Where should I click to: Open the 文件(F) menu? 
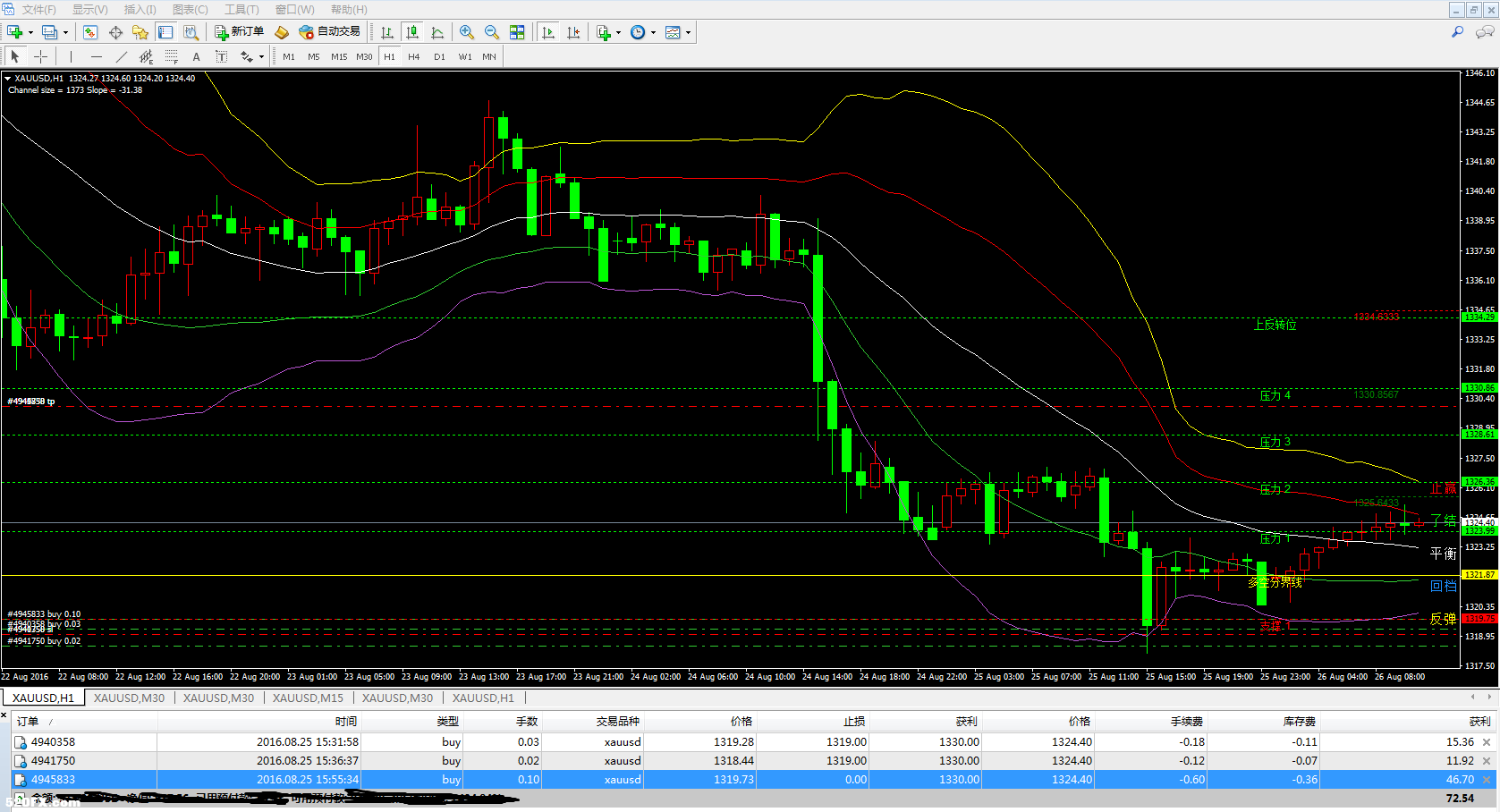pos(38,9)
